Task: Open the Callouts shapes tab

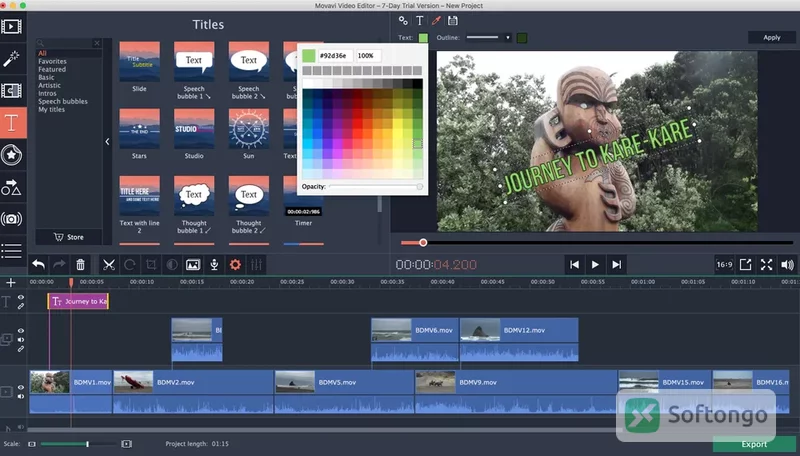Action: (12, 187)
